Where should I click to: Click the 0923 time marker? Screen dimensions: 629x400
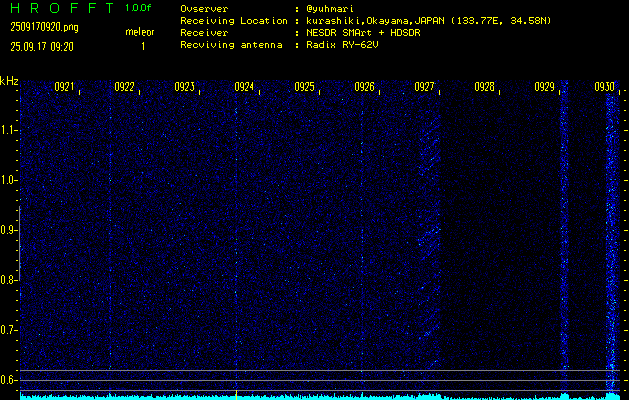click(185, 87)
